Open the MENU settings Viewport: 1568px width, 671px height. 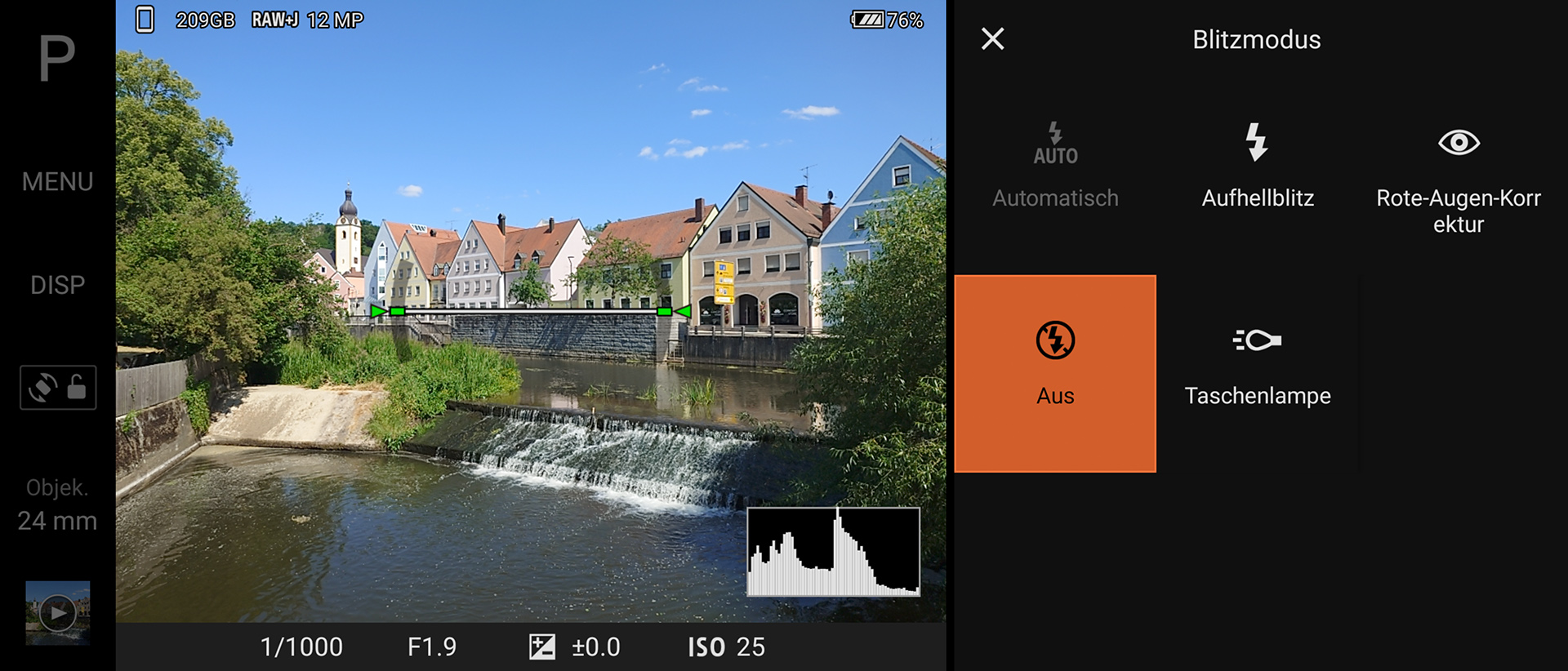click(x=57, y=181)
